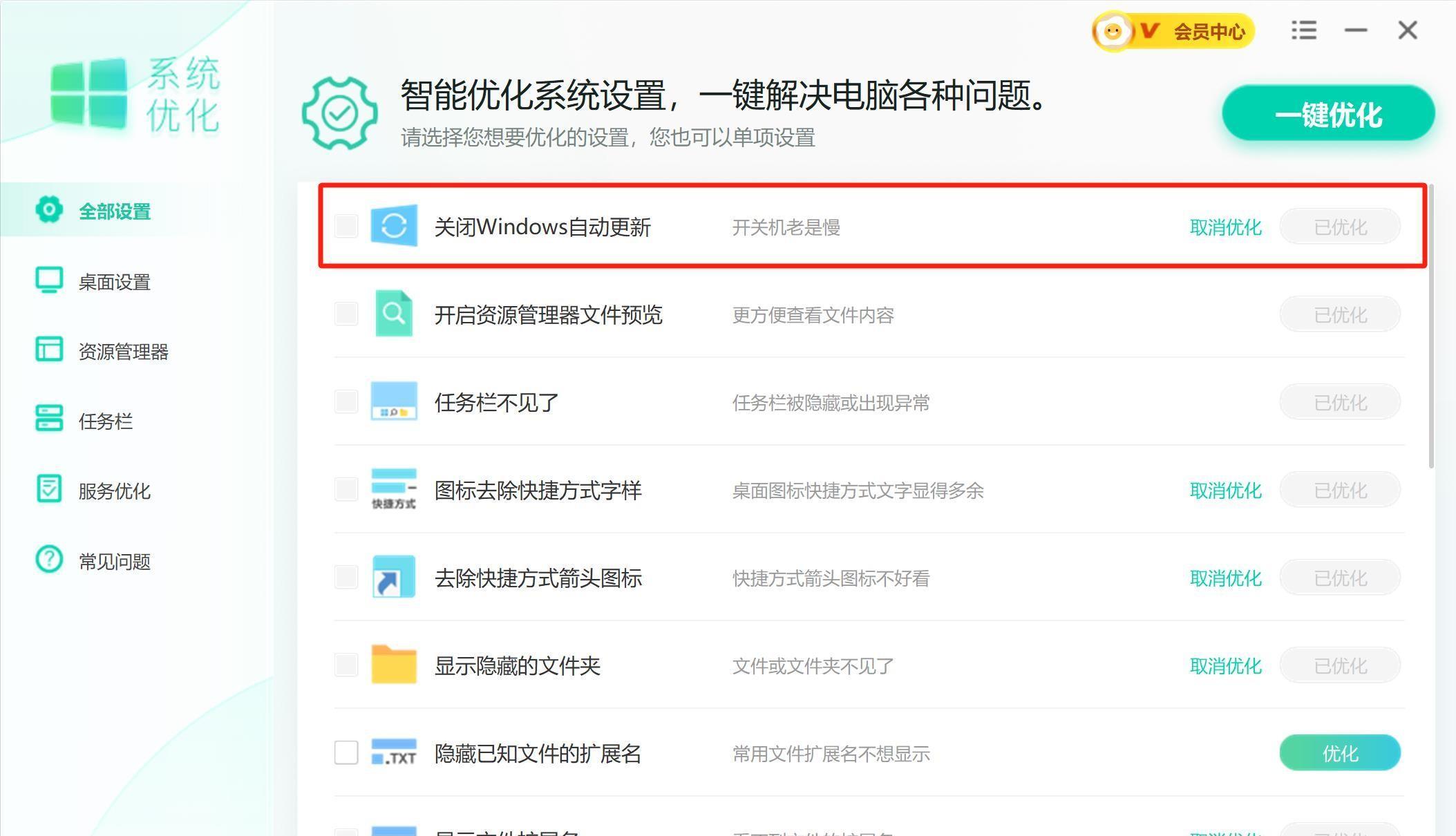1456x836 pixels.
Task: Click the 常用文件扩展名不想显示 description
Action: point(831,754)
